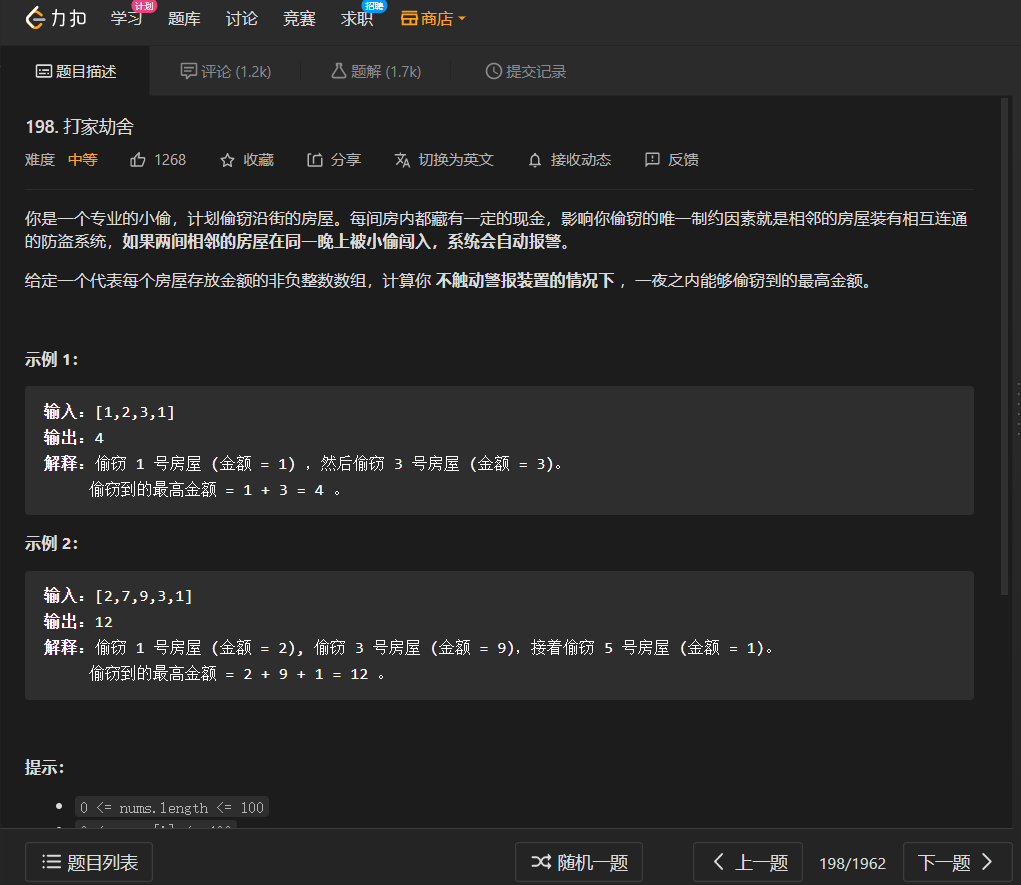Open the 竞赛 contest page
Image resolution: width=1021 pixels, height=885 pixels.
pyautogui.click(x=300, y=19)
